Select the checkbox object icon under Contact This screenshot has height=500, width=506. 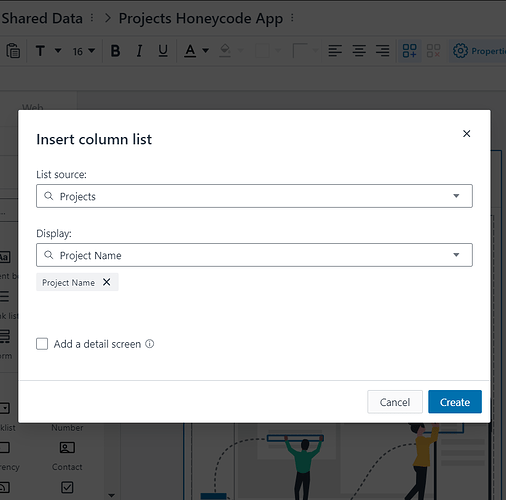click(x=67, y=487)
